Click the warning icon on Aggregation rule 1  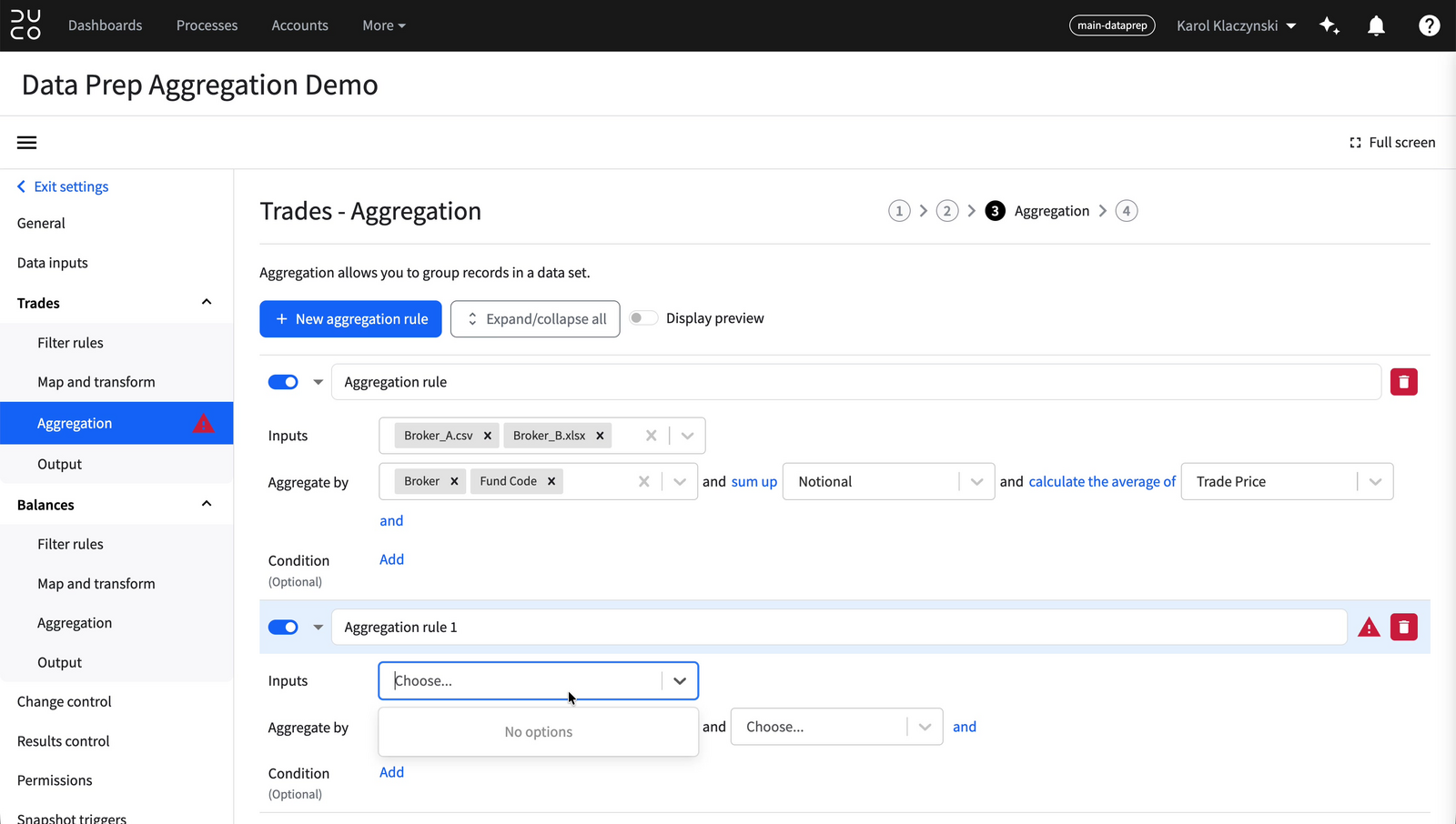click(x=1369, y=627)
